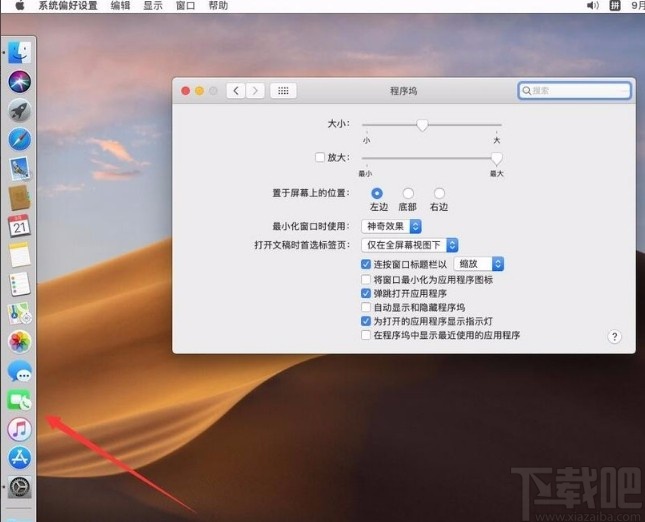Open the 神奇效果 minimize effect dropdown
Image resolution: width=645 pixels, height=522 pixels.
[391, 226]
